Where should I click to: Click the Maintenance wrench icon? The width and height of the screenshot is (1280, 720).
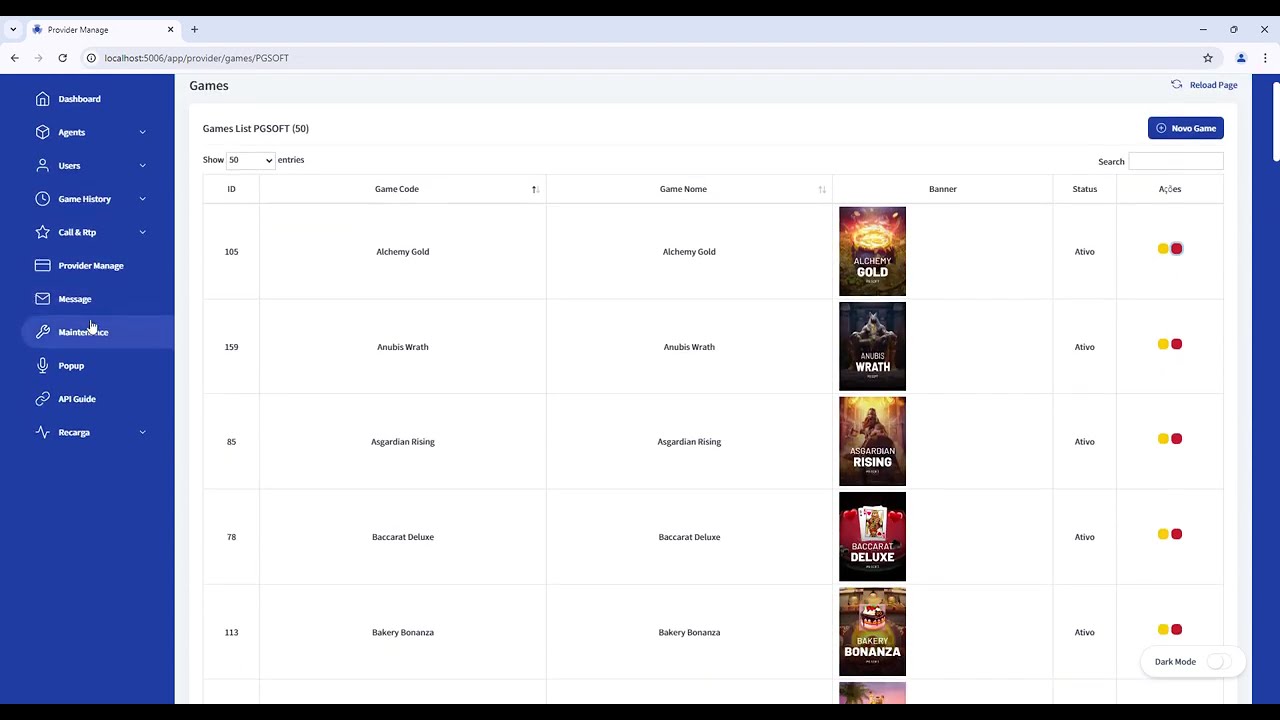[42, 332]
